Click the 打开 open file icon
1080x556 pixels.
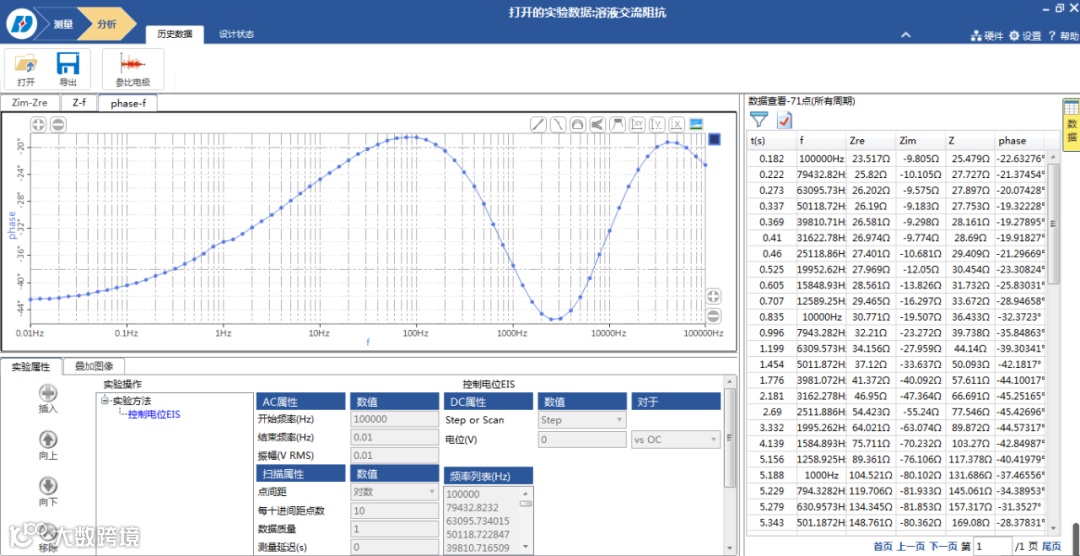tap(26, 64)
